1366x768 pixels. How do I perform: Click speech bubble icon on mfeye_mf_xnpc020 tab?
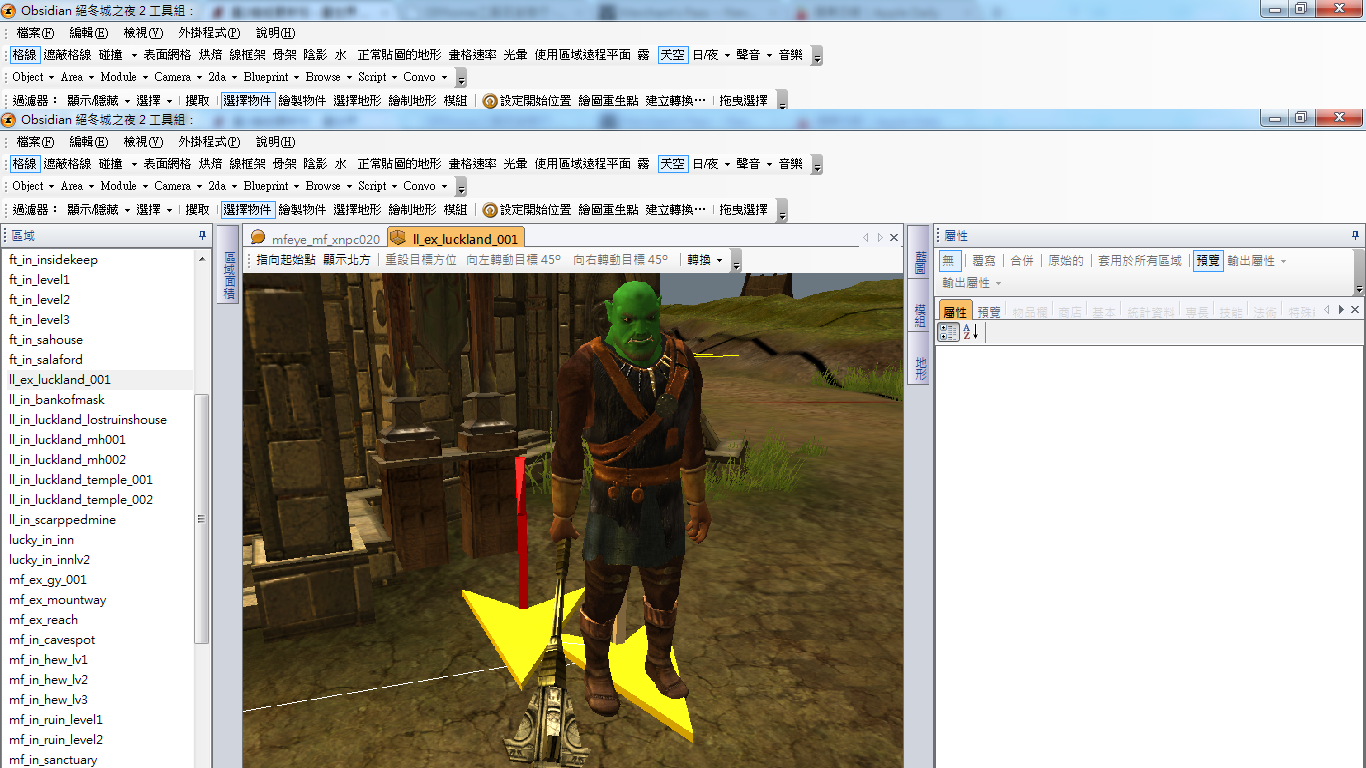[x=258, y=238]
